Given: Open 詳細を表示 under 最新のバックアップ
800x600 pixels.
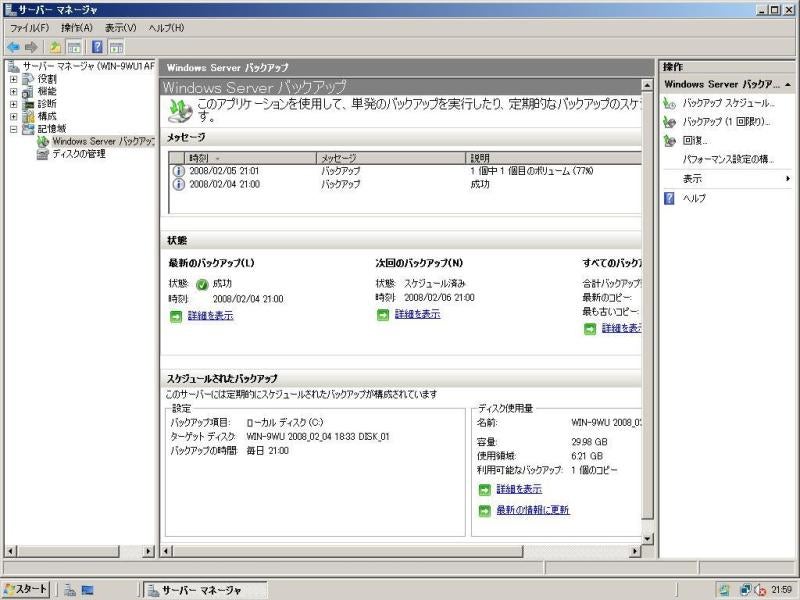Looking at the screenshot, I should coord(210,316).
